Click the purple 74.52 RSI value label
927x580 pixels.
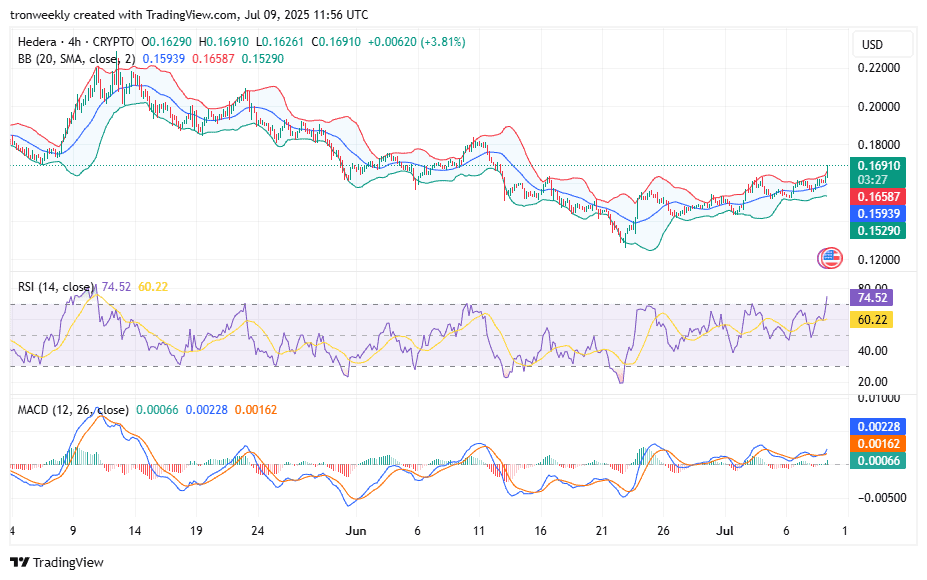point(871,297)
